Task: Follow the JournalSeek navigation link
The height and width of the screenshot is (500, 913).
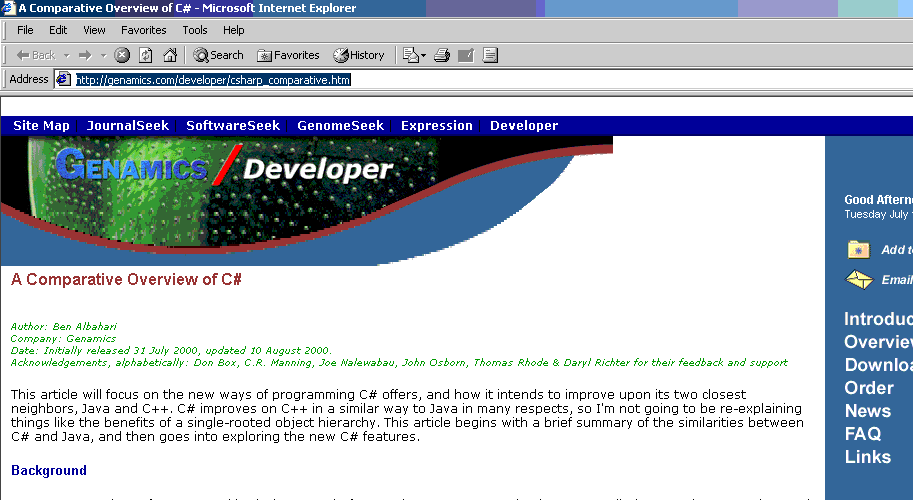Action: coord(128,126)
